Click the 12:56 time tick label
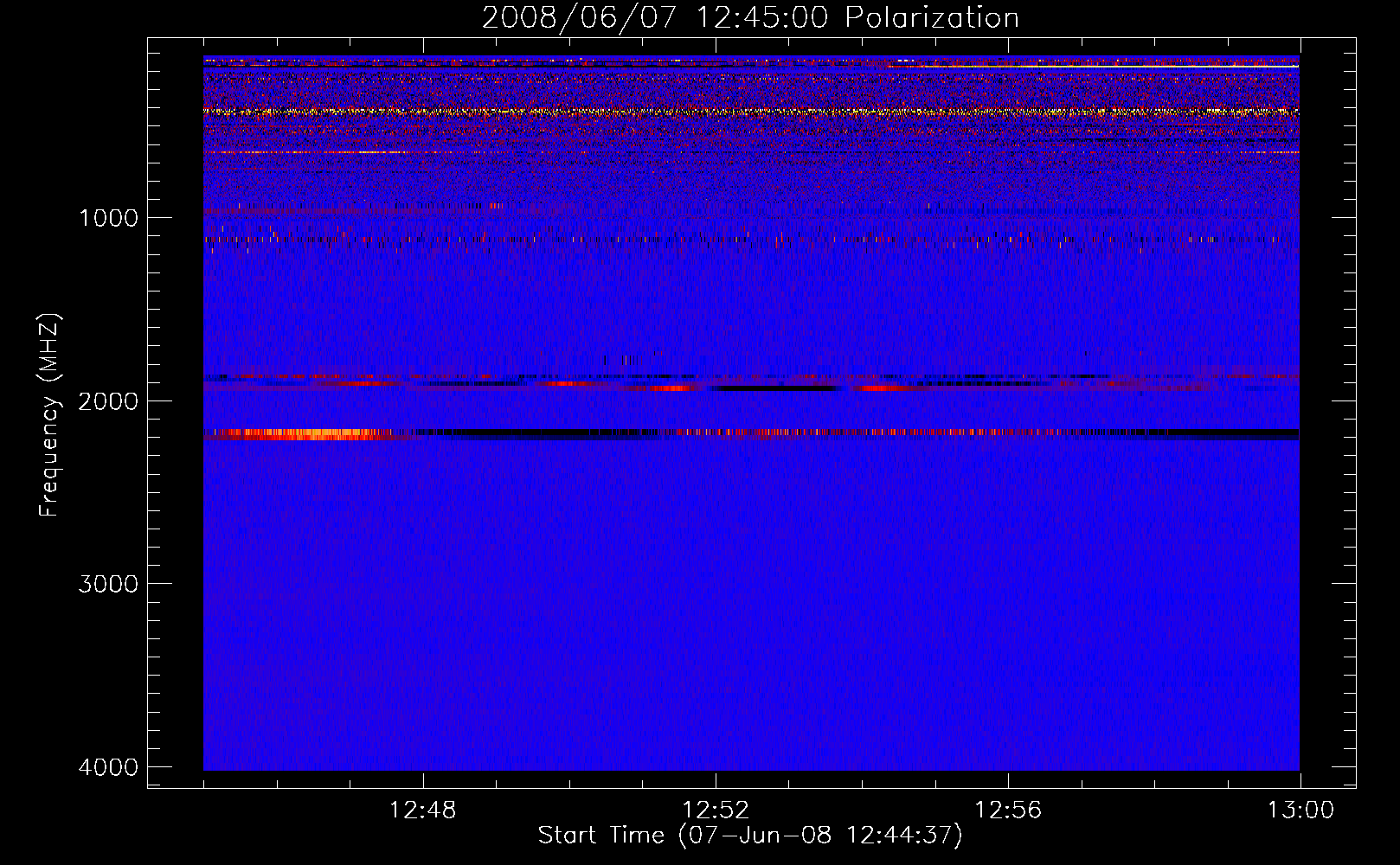This screenshot has height=865, width=1400. (x=1008, y=811)
